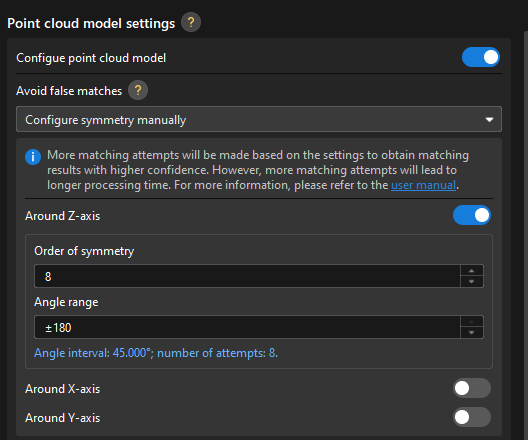528x440 pixels.
Task: Click inside the Angle range field
Action: [x=248, y=327]
